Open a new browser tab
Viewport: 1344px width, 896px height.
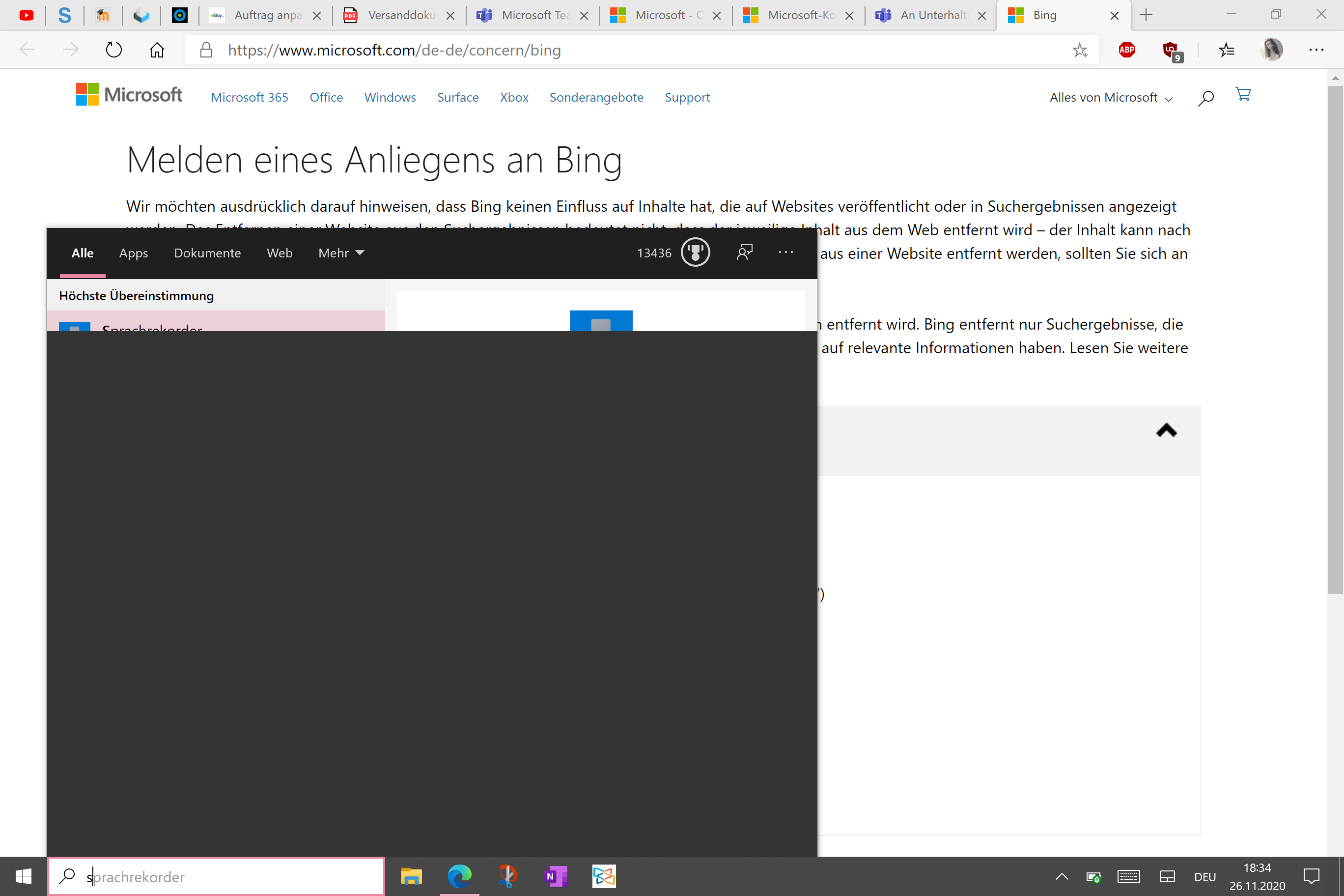(x=1147, y=15)
